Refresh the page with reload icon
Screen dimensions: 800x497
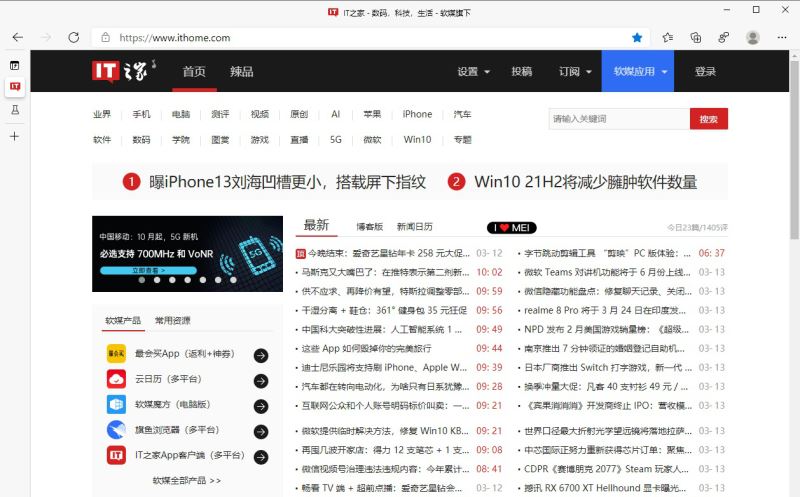pyautogui.click(x=73, y=37)
